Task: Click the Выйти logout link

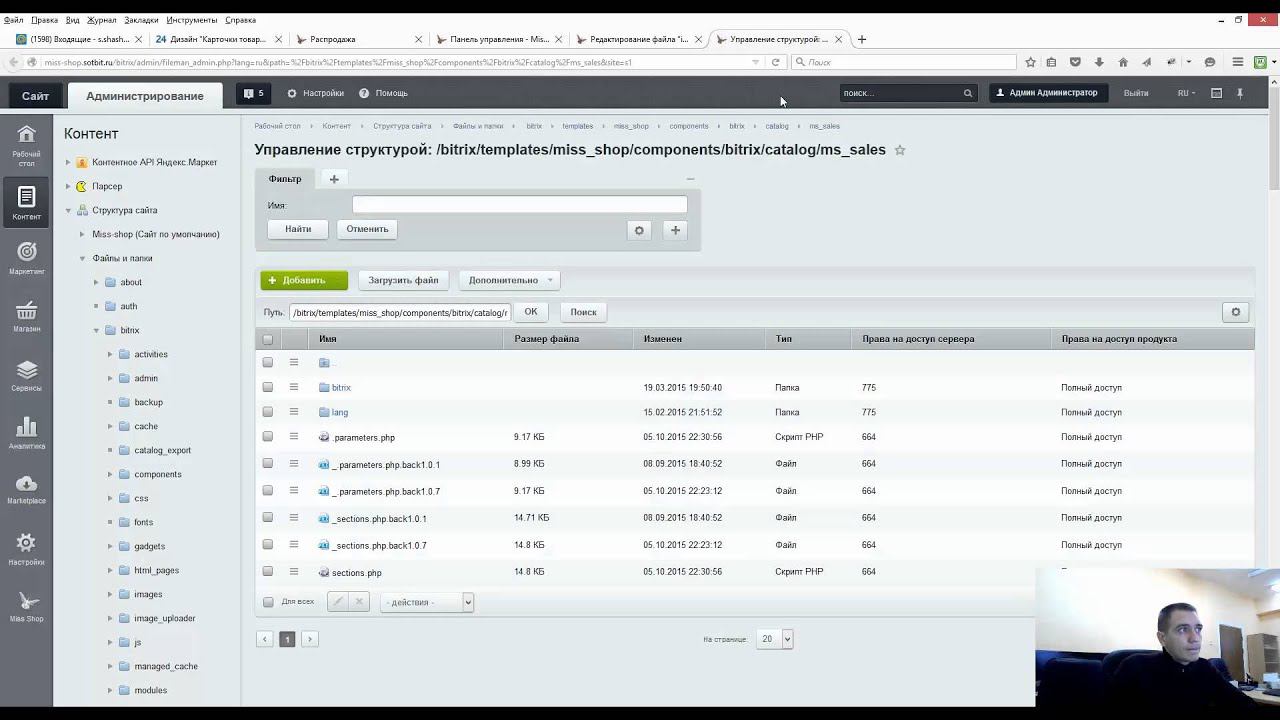Action: [x=1136, y=93]
